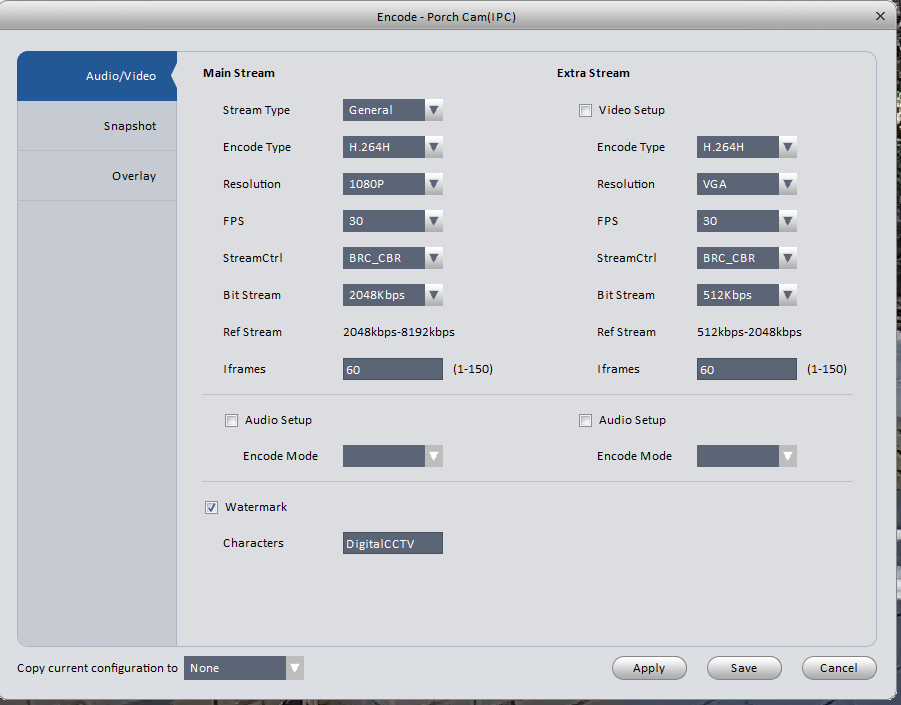Open Main Stream Type dropdown showing General
Image resolution: width=901 pixels, height=705 pixels.
pos(392,110)
